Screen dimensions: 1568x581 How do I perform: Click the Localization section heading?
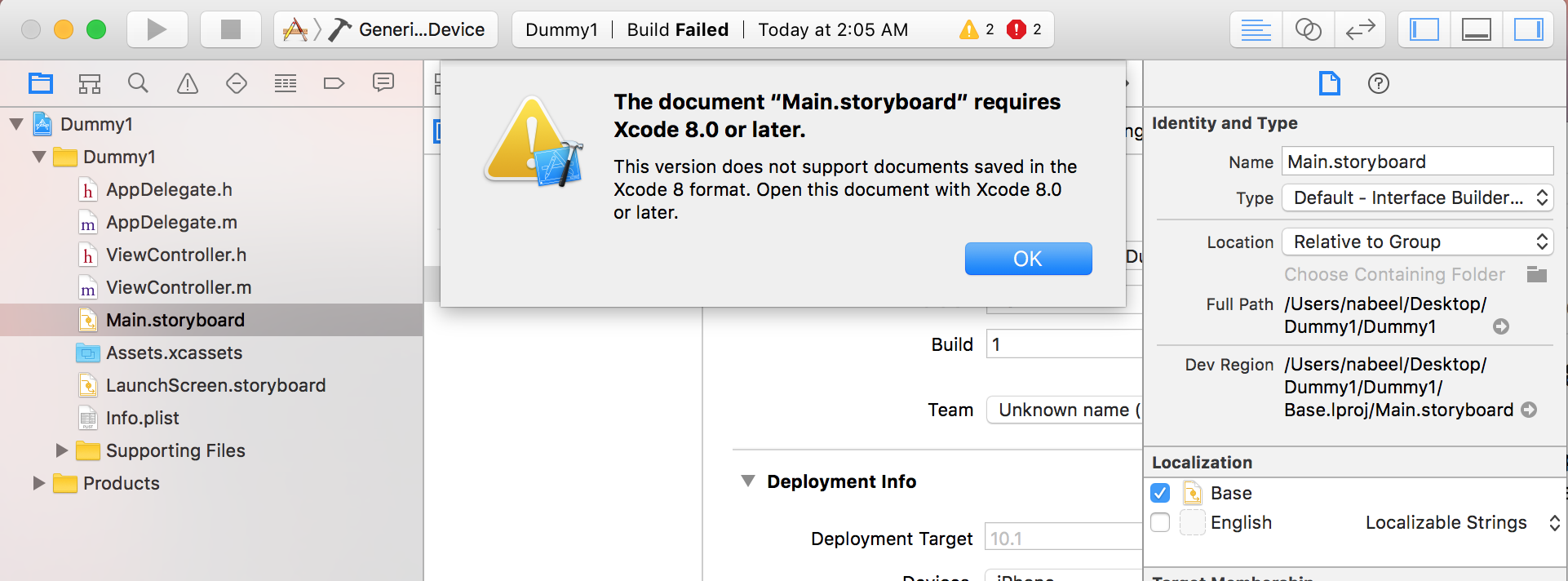point(1202,463)
